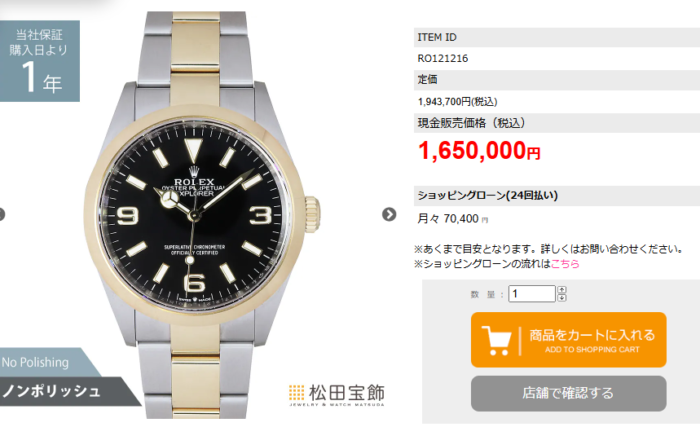Click the 現金販売価格（税込） header row
The image size is (700, 427).
pos(557,123)
